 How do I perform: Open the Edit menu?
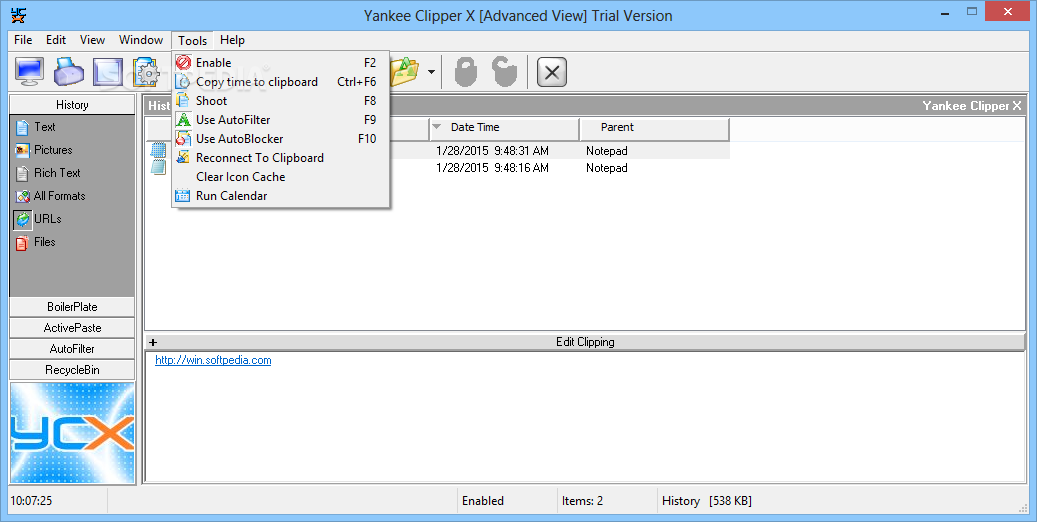pyautogui.click(x=56, y=40)
